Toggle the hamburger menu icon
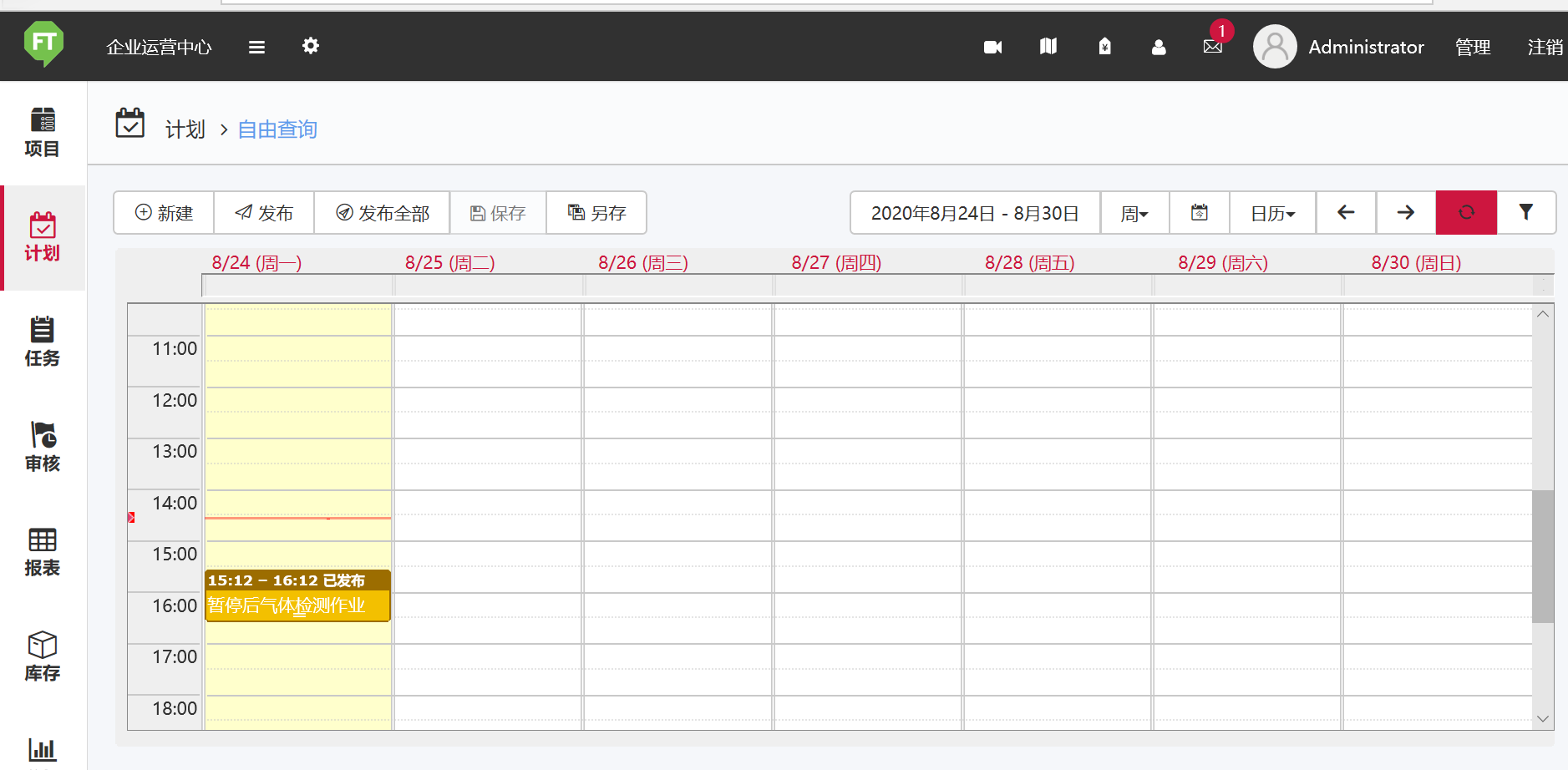Screen dimensions: 1568x770 [256, 47]
